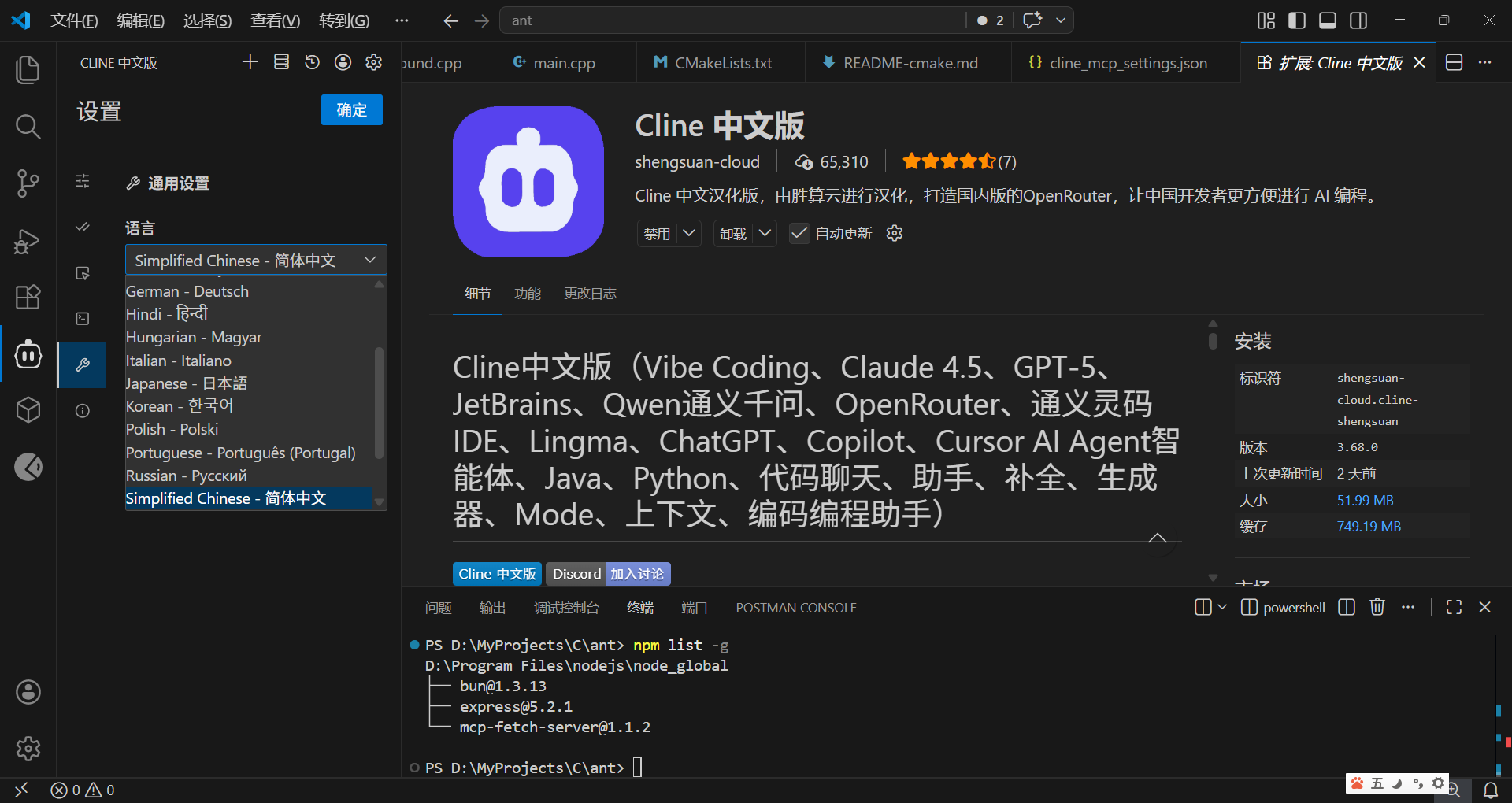The image size is (1512, 803).
Task: Open the shengsuan-cloud publisher link
Action: pyautogui.click(x=697, y=162)
